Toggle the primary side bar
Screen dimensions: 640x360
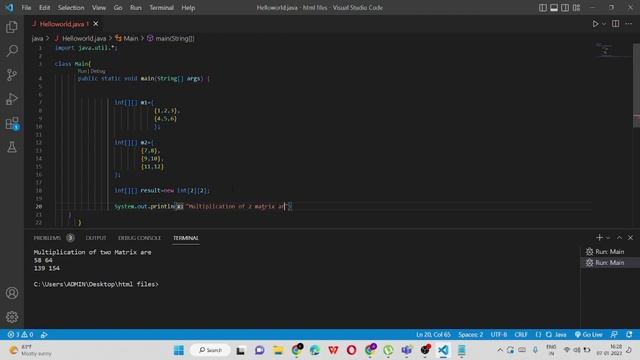(542, 7)
